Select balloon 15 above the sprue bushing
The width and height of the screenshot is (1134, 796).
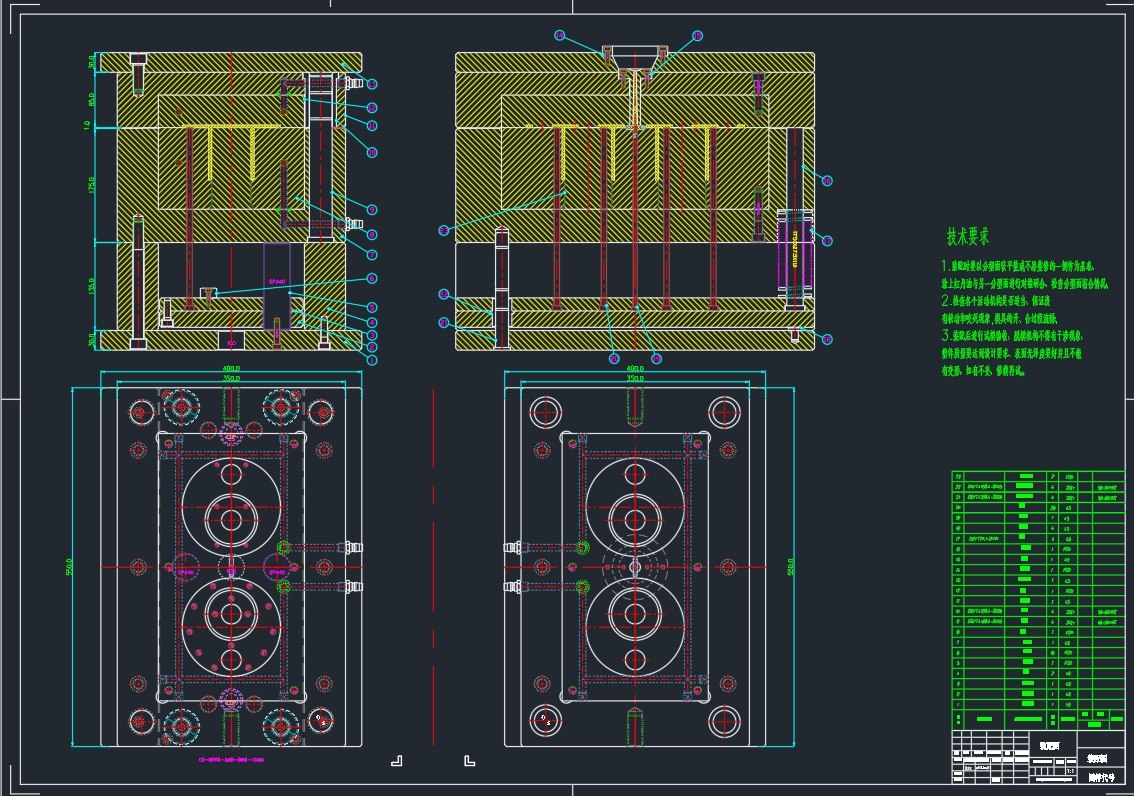tap(697, 35)
